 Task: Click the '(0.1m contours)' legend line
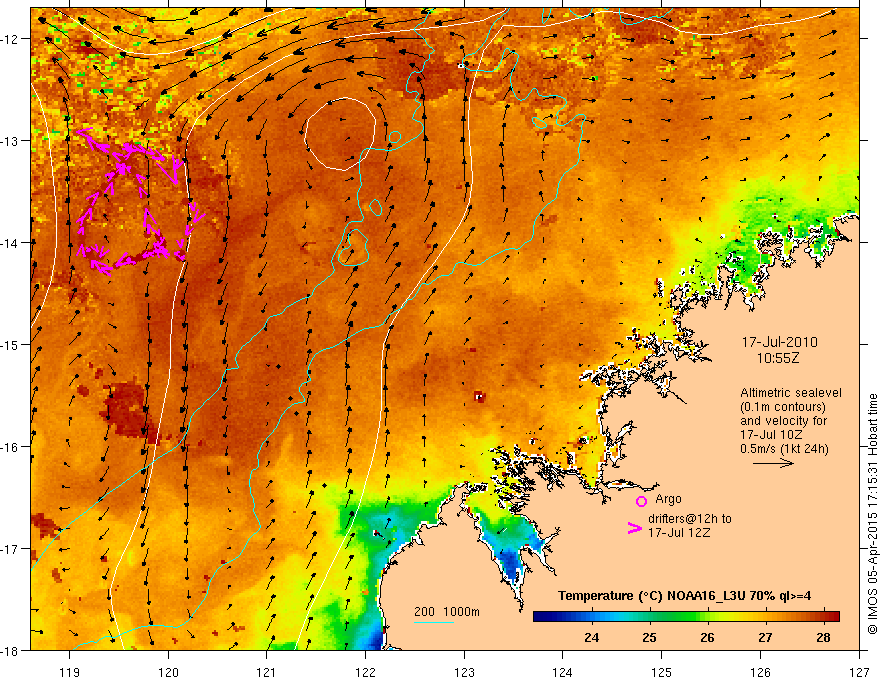click(783, 407)
